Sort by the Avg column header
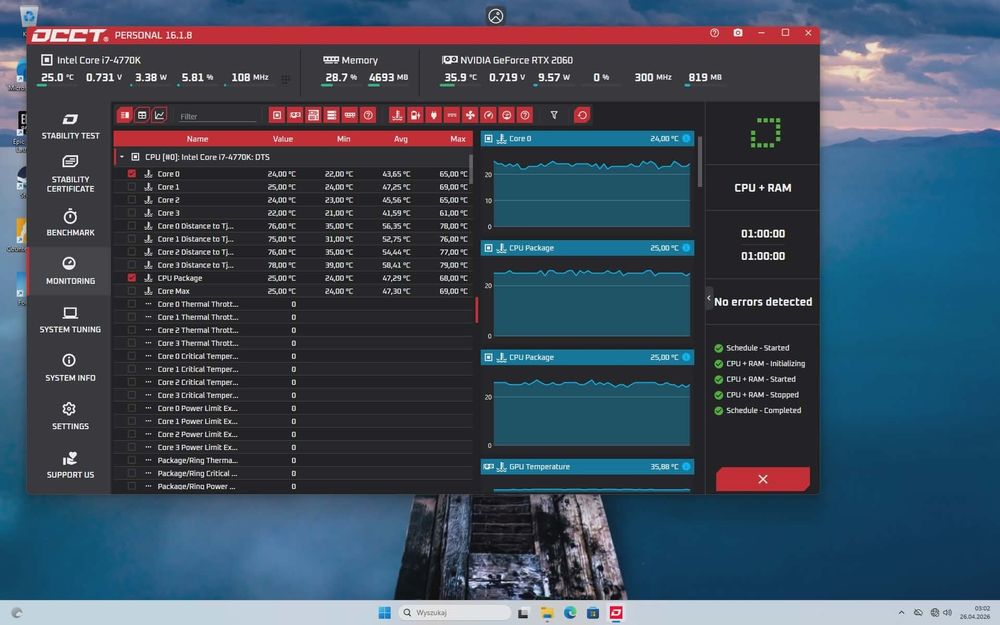Screen dimensions: 1000x625 (401, 139)
